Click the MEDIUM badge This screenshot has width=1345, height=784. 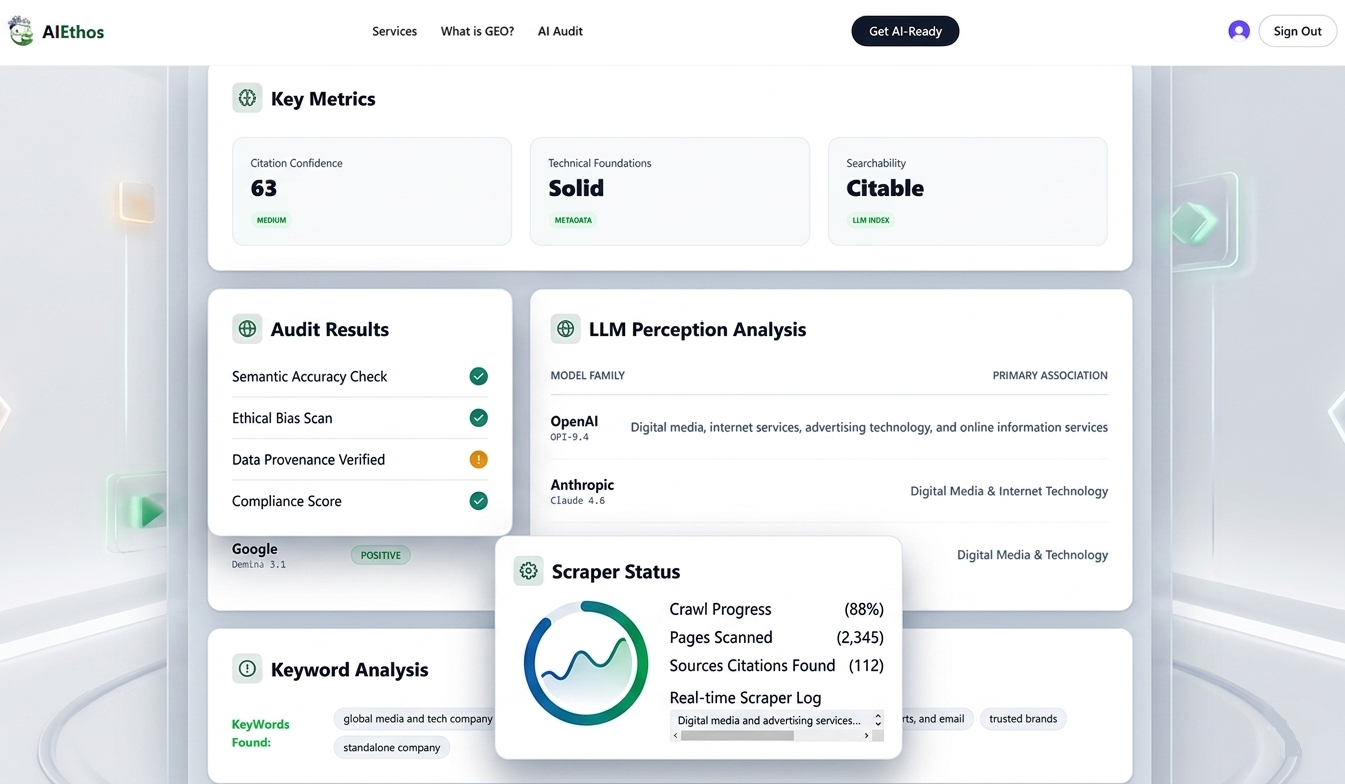271,220
